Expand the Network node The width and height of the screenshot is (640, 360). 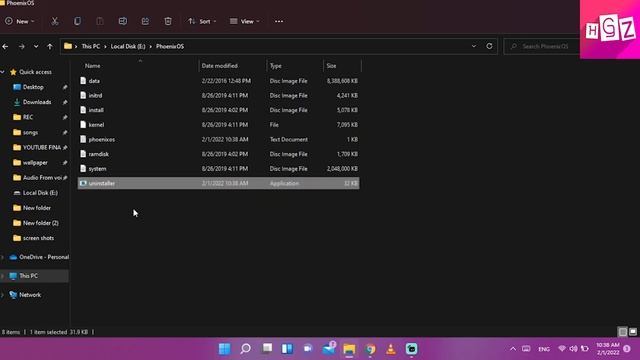point(3,295)
